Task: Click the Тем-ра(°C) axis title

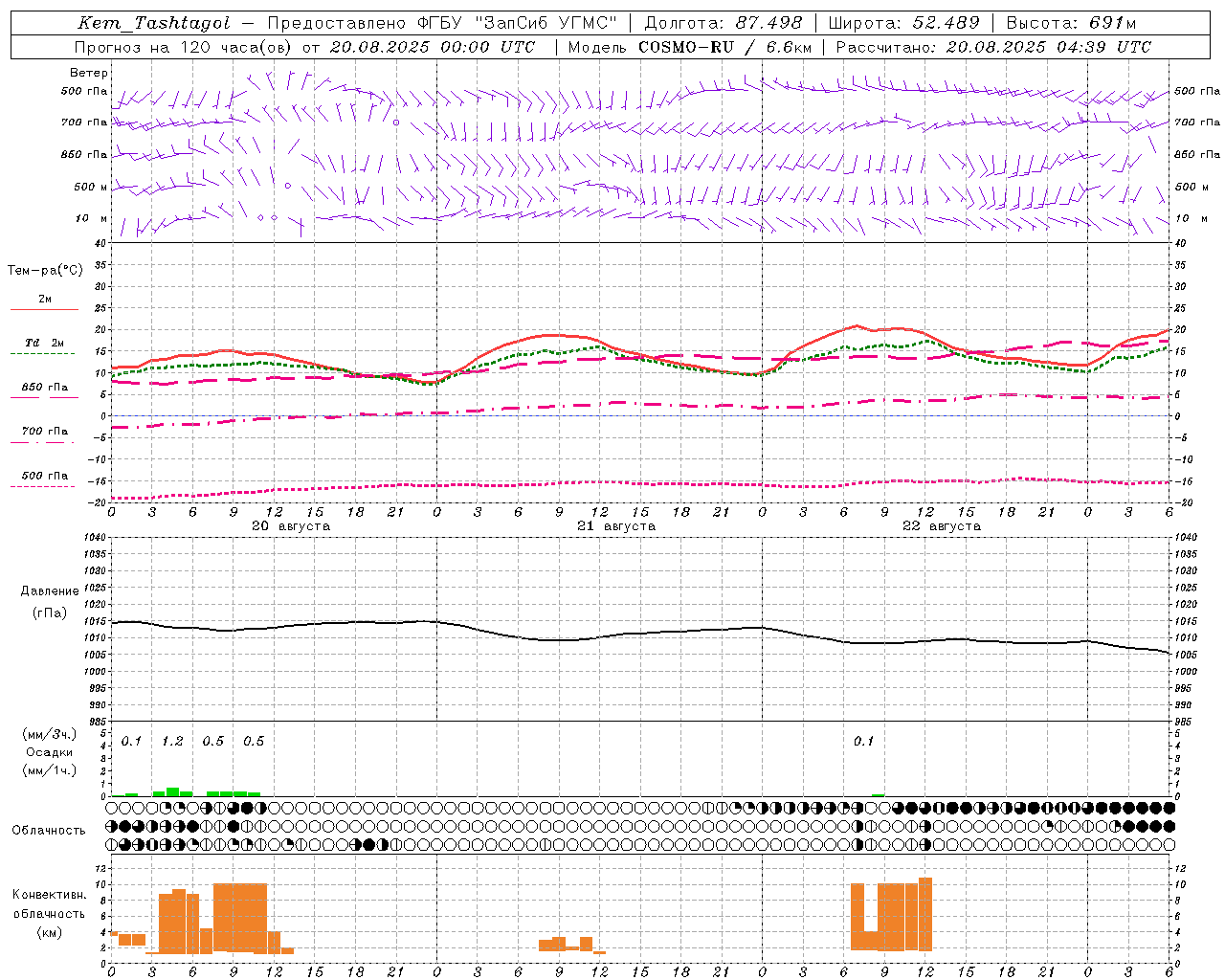Action: tap(45, 271)
